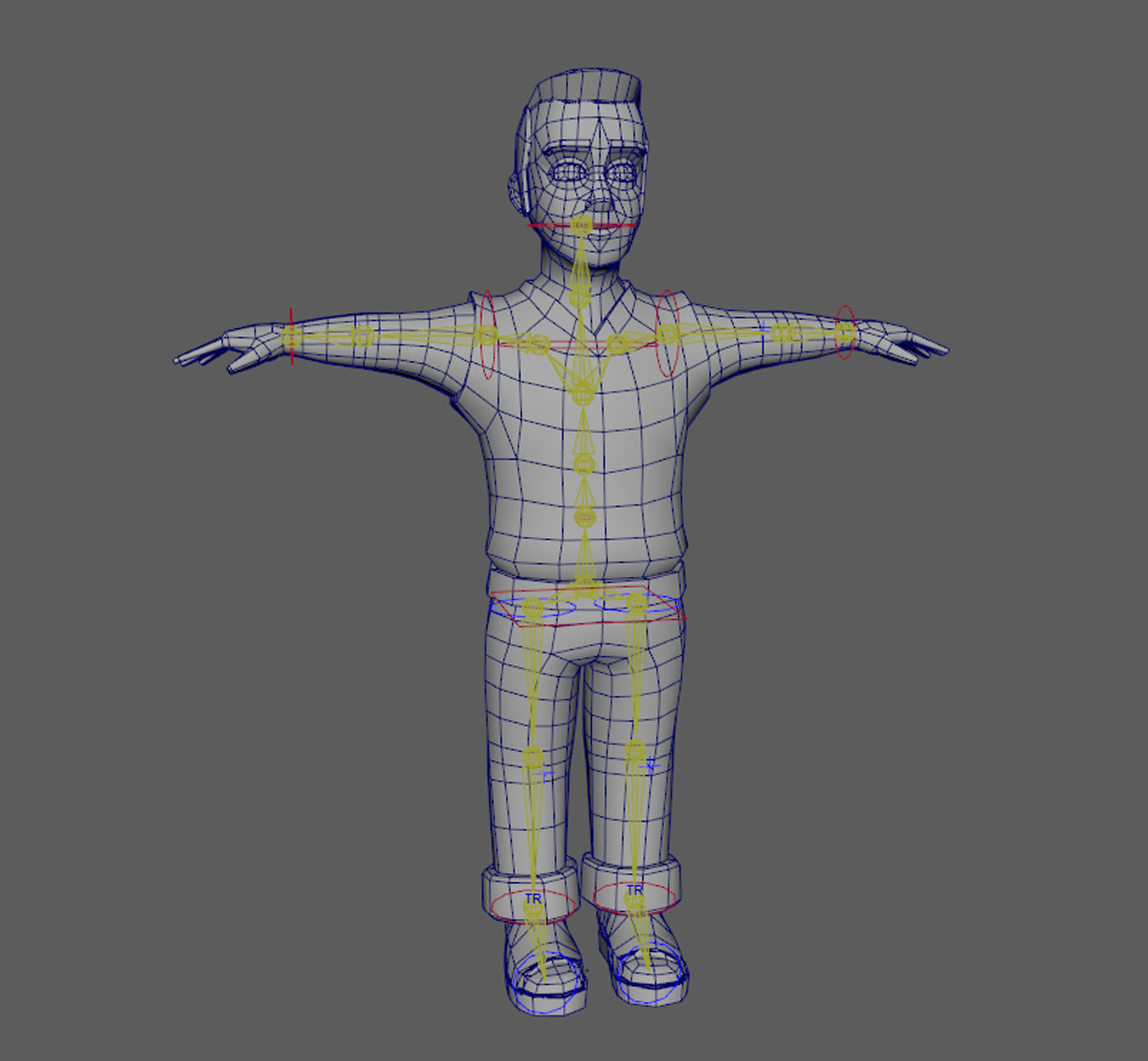
Task: Select the red rectangular hip control curve
Action: (x=588, y=606)
